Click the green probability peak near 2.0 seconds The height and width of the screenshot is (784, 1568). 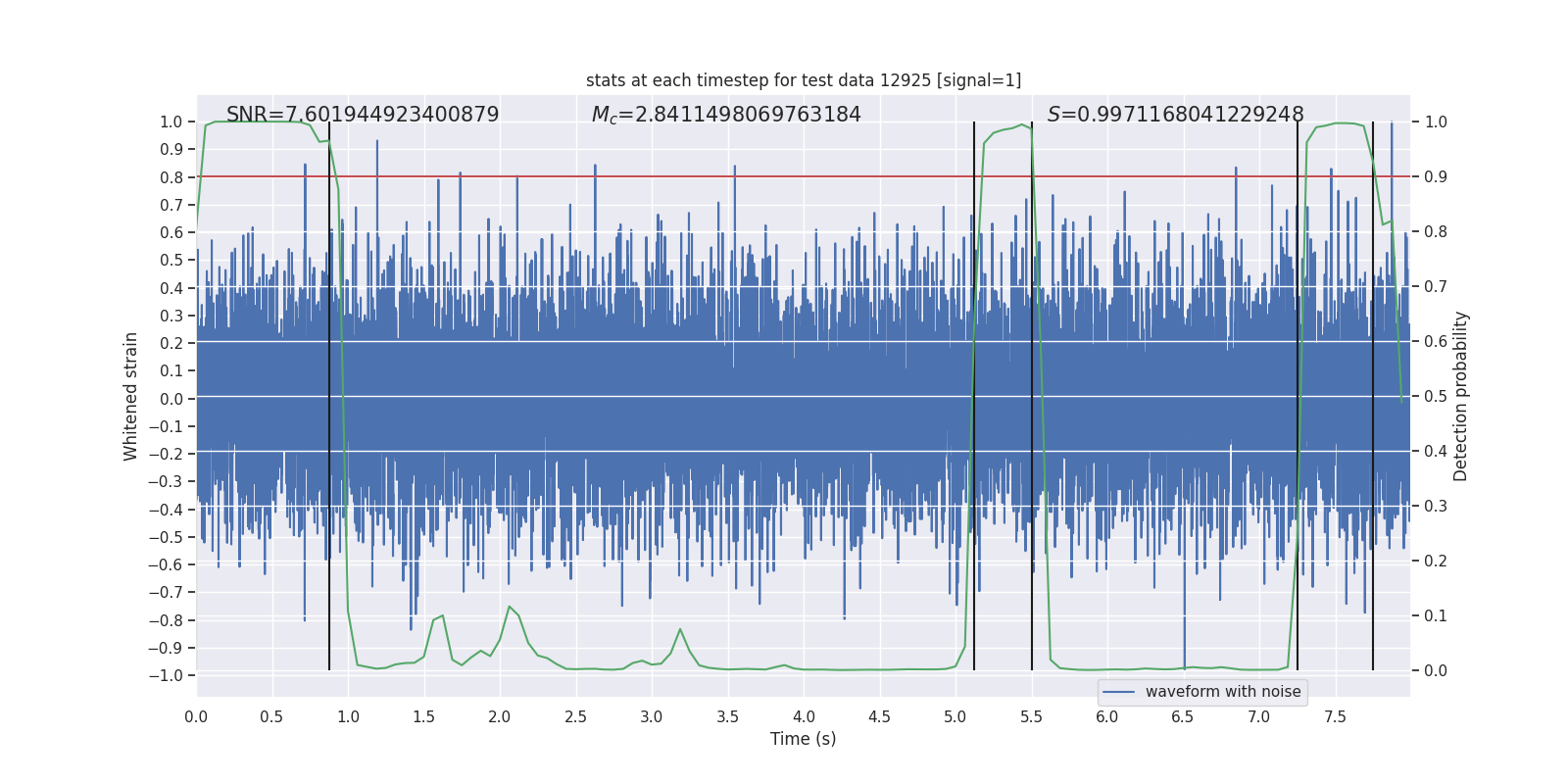(509, 608)
